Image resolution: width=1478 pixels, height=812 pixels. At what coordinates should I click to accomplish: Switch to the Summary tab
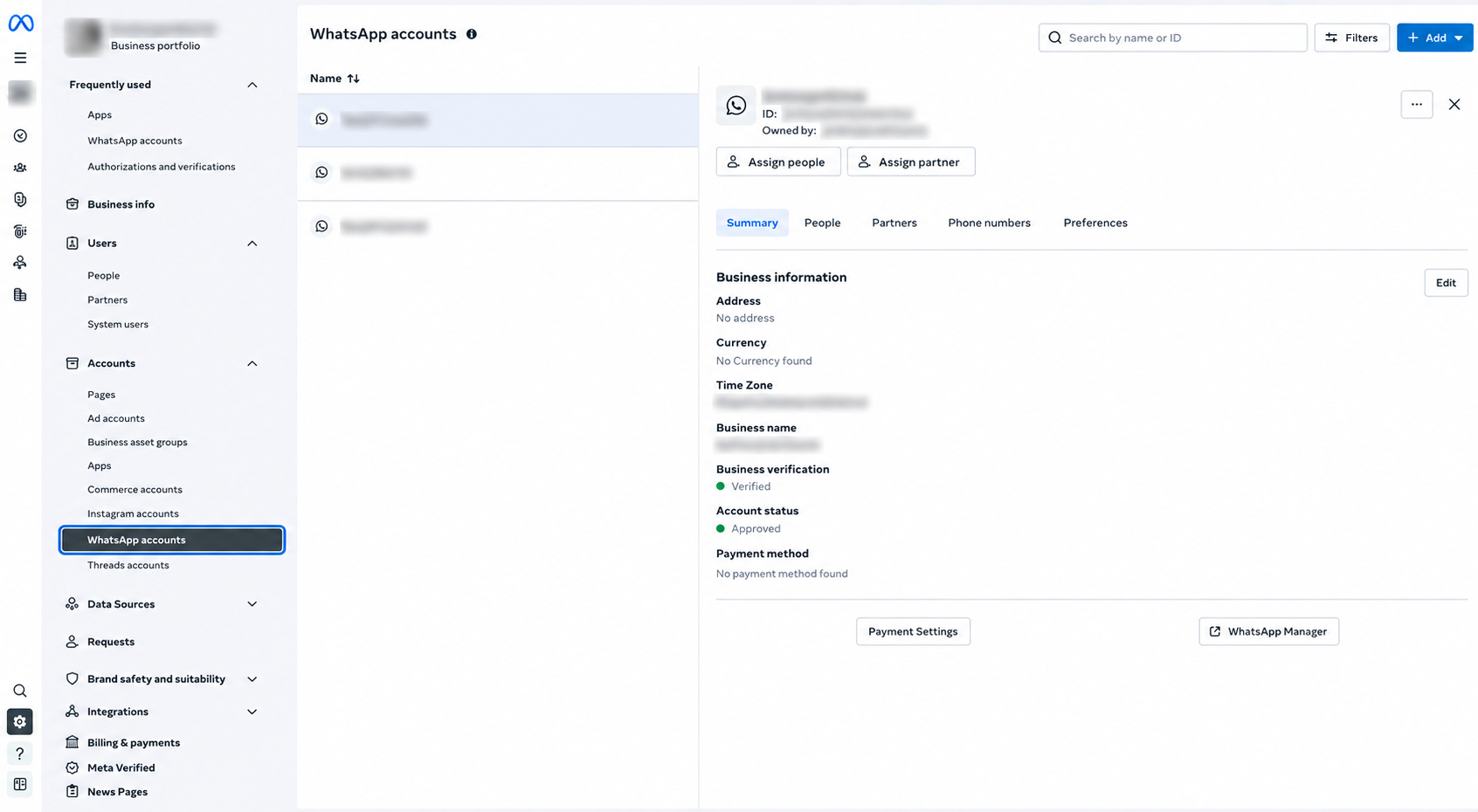coord(752,223)
